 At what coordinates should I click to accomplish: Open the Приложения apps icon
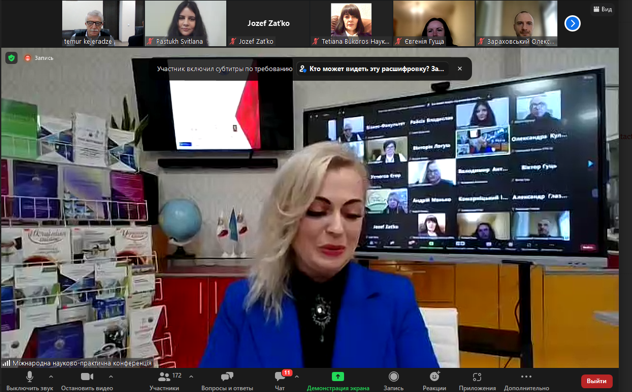[x=477, y=377]
